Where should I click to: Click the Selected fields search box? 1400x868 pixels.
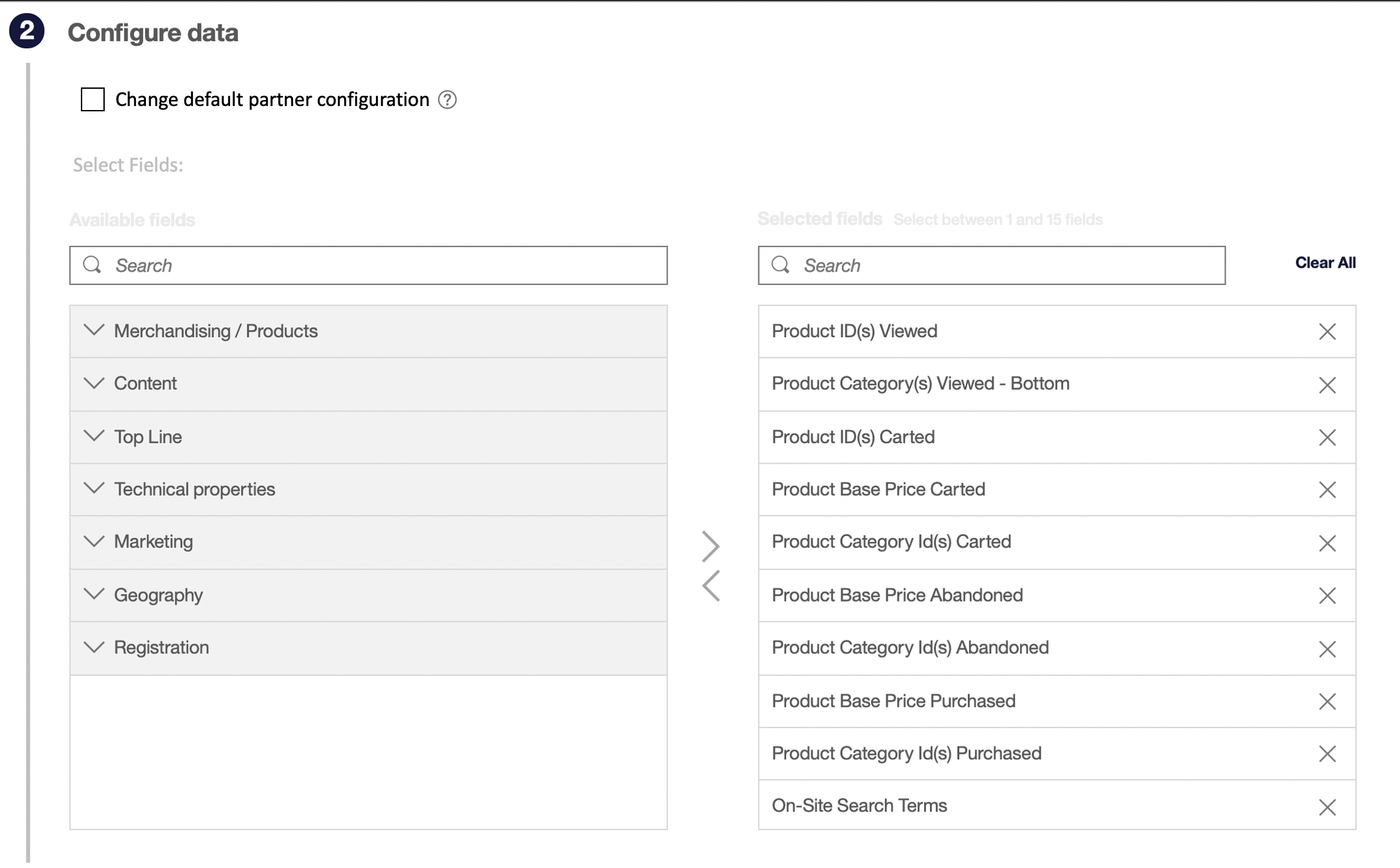click(992, 265)
